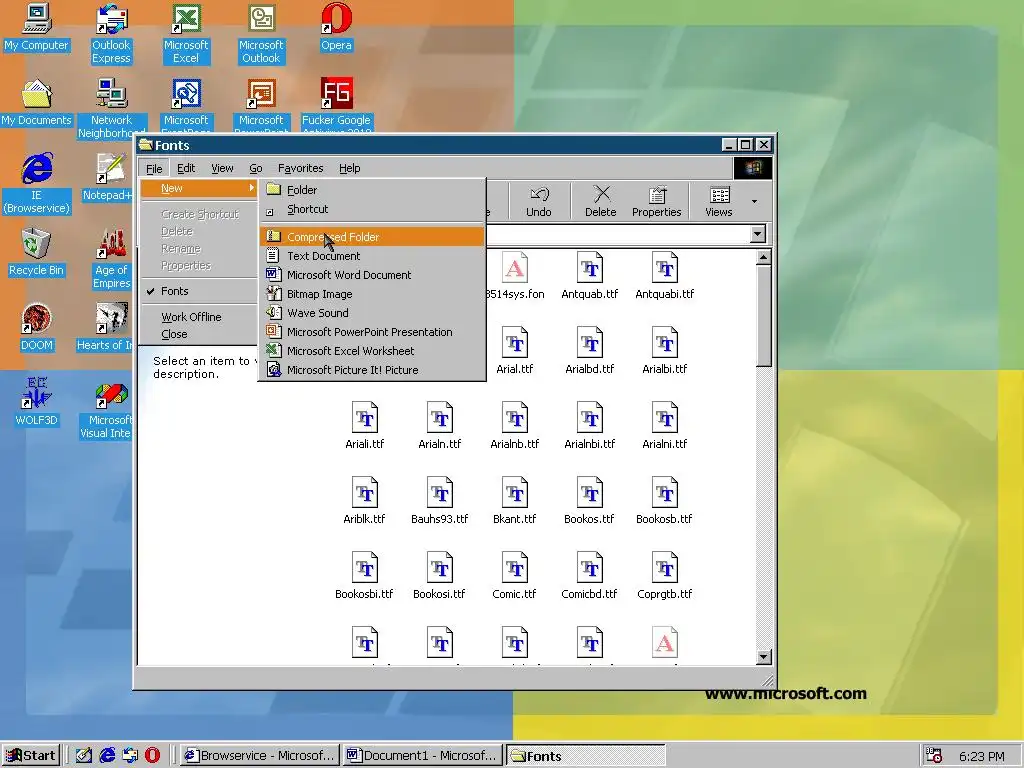Choose Folder in the New submenu
1024x768 pixels.
(372, 190)
